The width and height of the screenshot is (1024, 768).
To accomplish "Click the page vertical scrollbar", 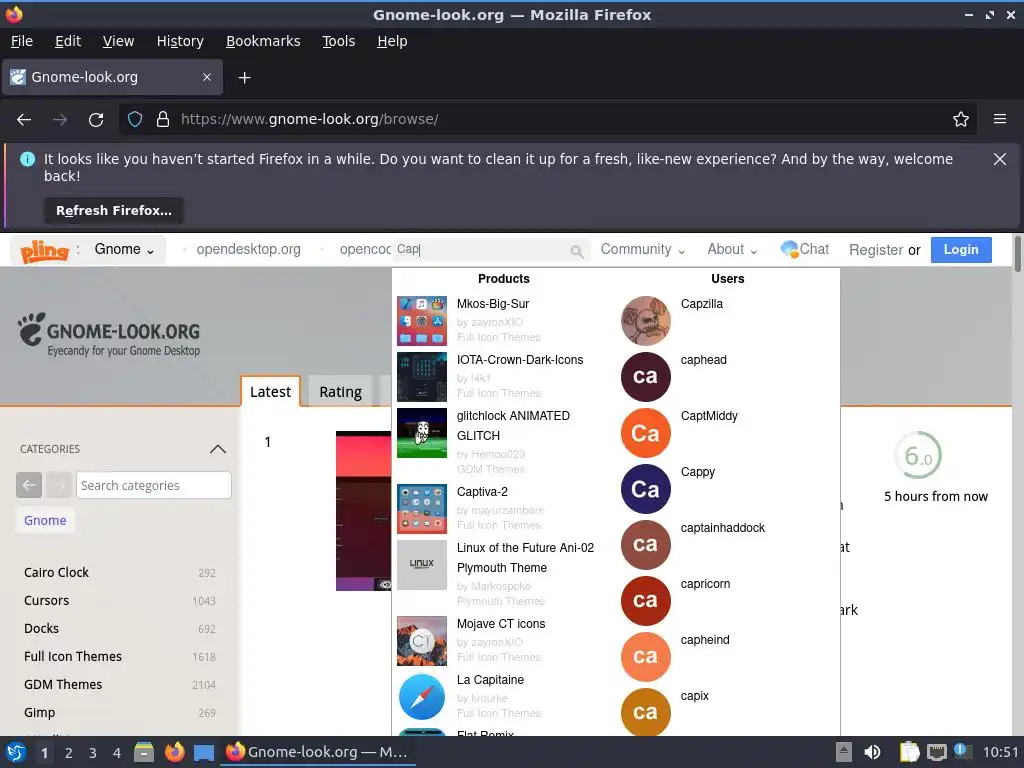I will (x=1017, y=253).
